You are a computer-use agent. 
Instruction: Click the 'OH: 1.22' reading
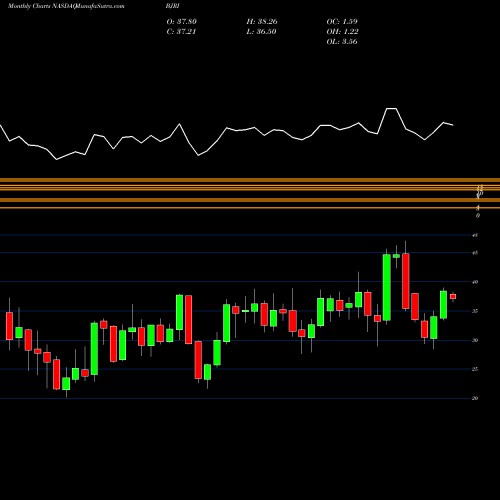[x=342, y=32]
